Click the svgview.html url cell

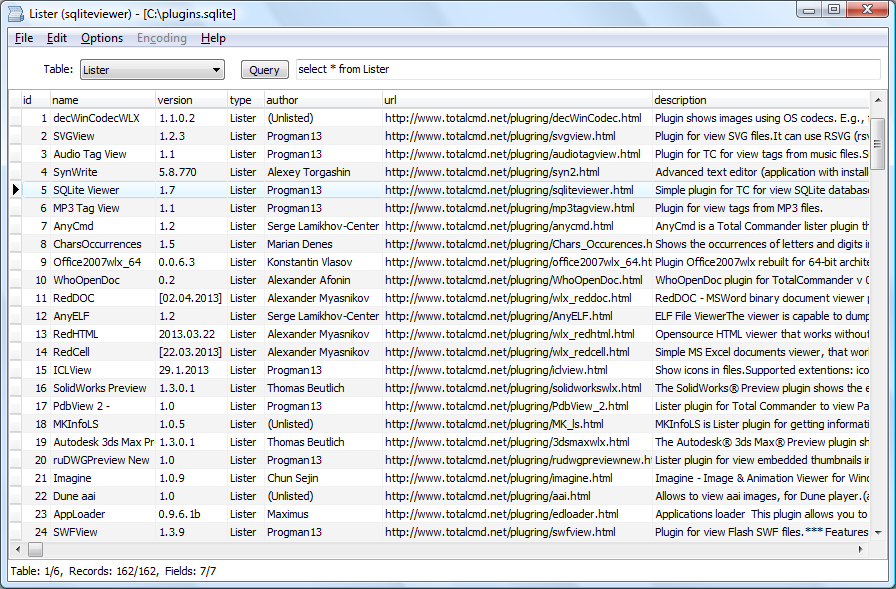(x=517, y=137)
